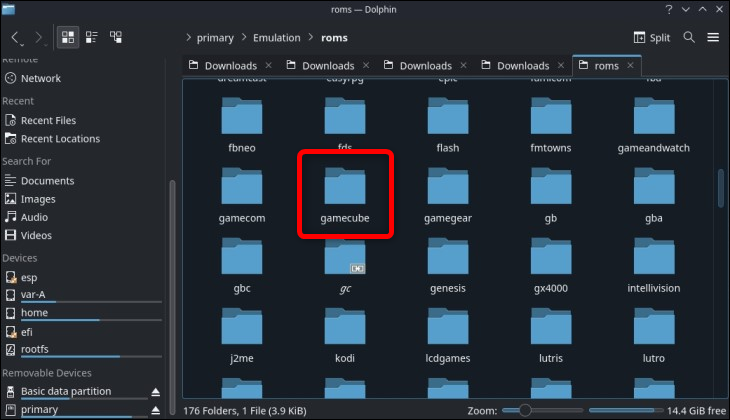730x420 pixels.
Task: Search for Videos in the sidebar
Action: 36,236
